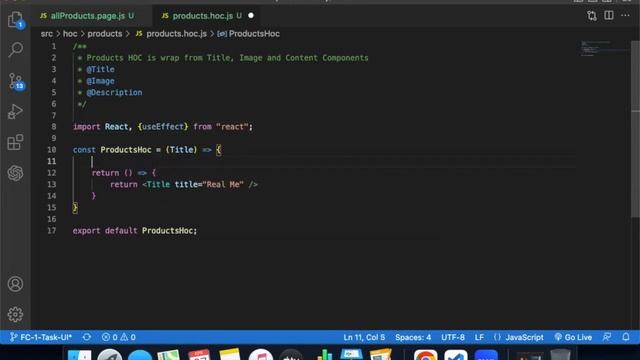Click "Real Me" title string
Viewport: 640px width, 360px height.
[x=223, y=184]
